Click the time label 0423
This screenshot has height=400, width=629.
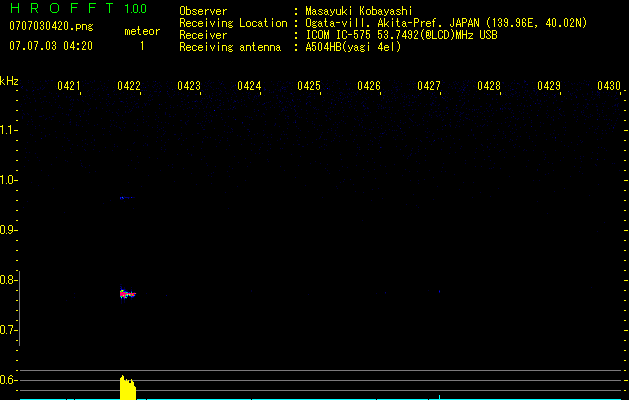point(189,85)
